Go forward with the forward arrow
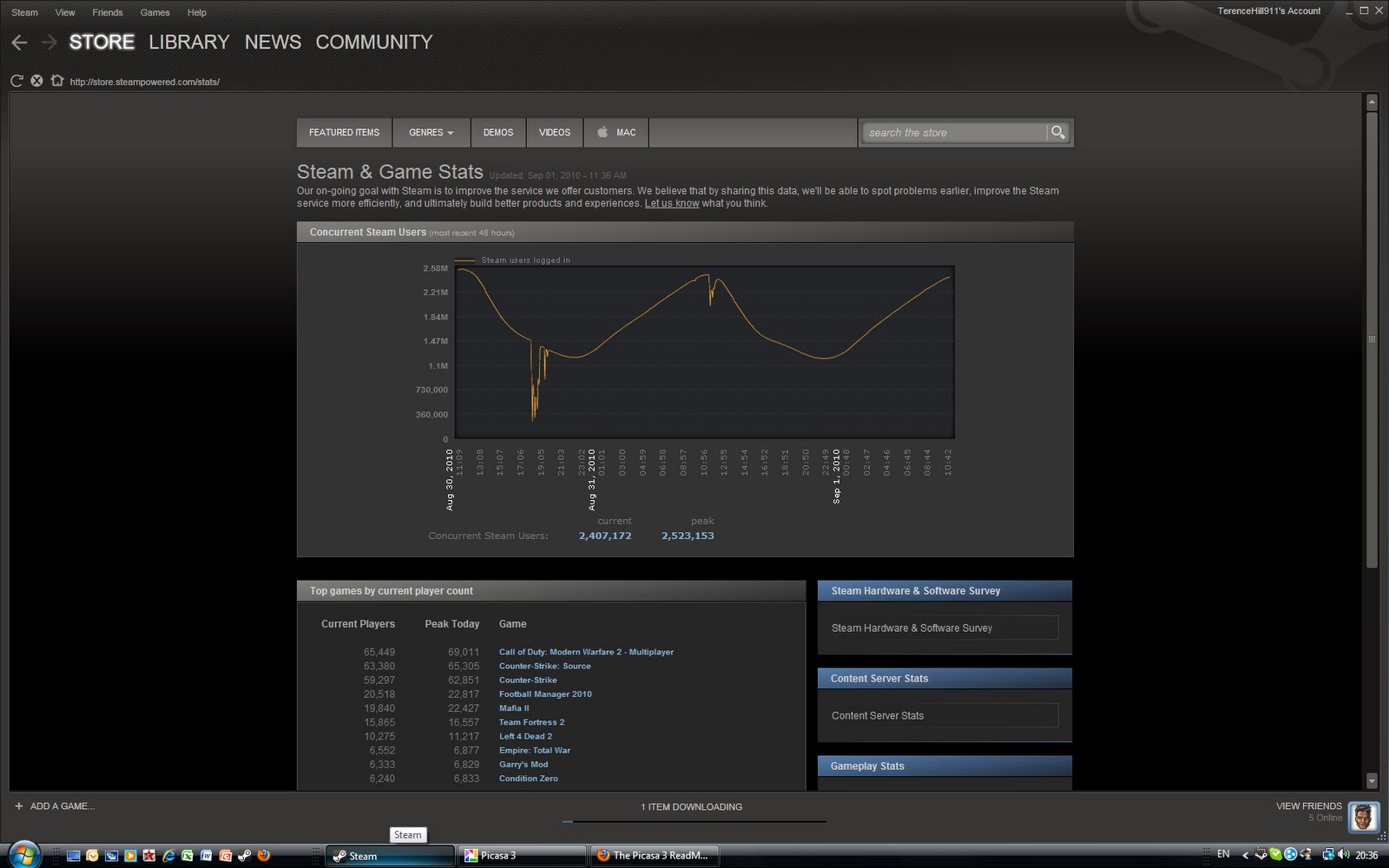This screenshot has width=1389, height=868. [49, 43]
